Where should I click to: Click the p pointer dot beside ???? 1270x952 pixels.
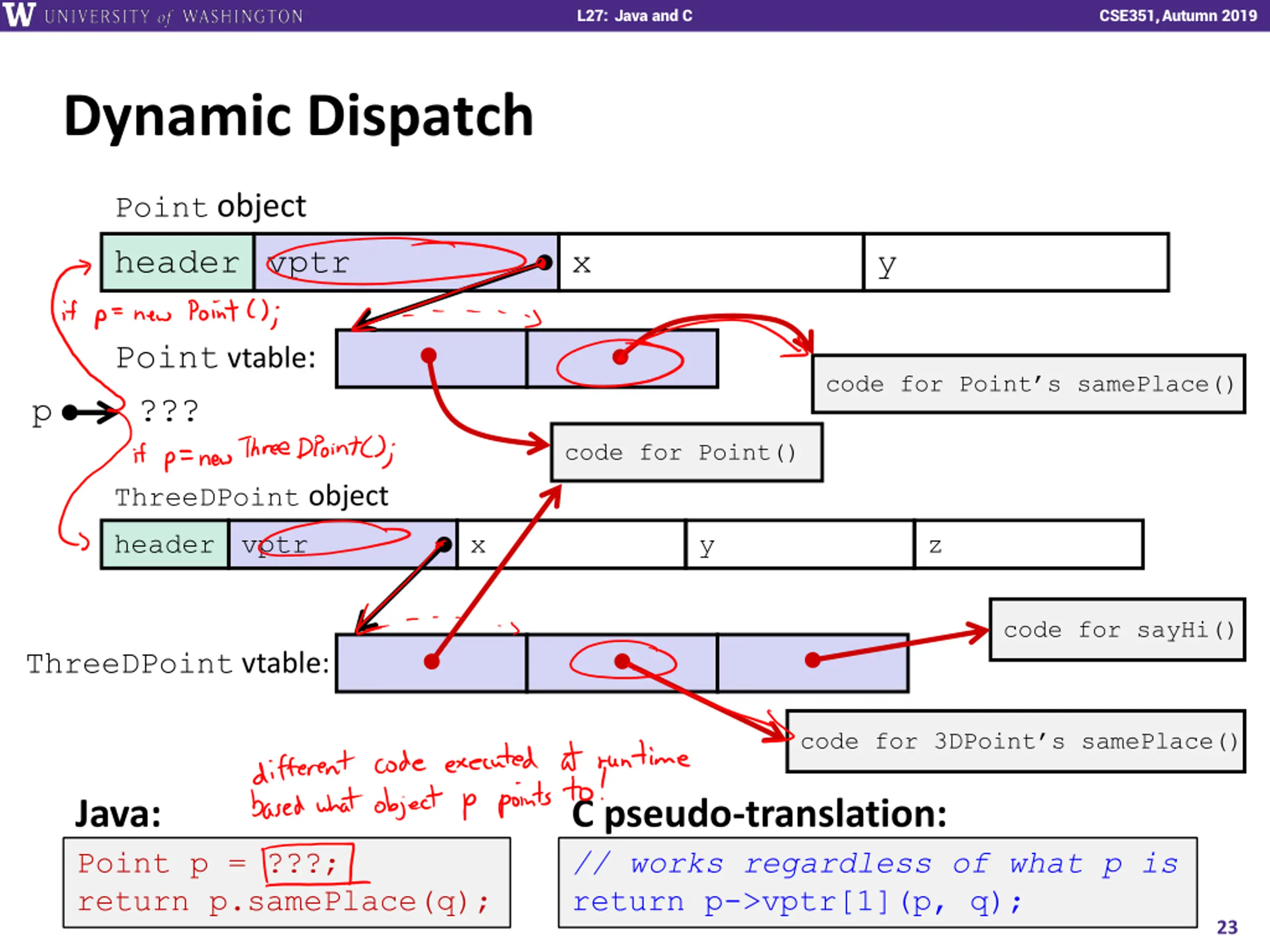click(x=69, y=412)
